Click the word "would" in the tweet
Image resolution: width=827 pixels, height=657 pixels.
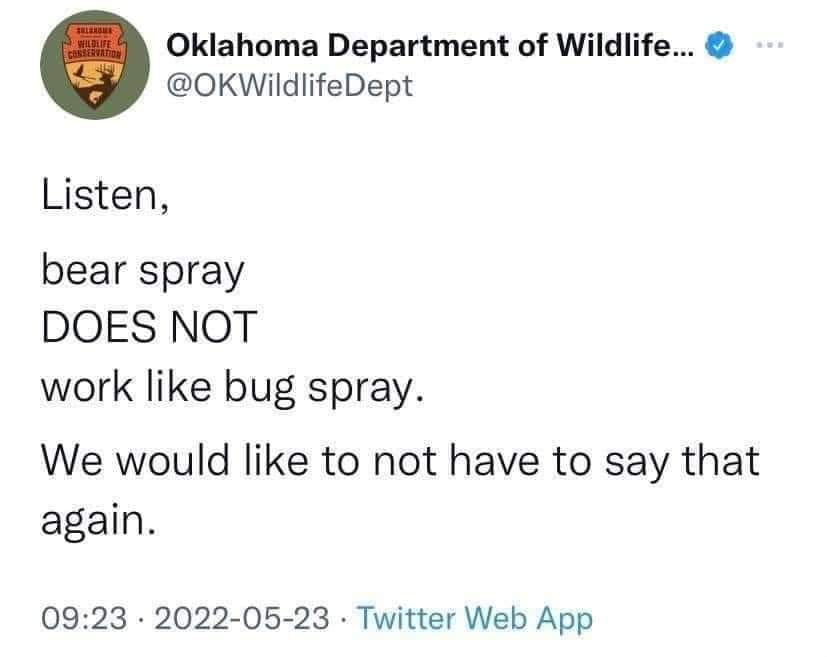tap(173, 460)
